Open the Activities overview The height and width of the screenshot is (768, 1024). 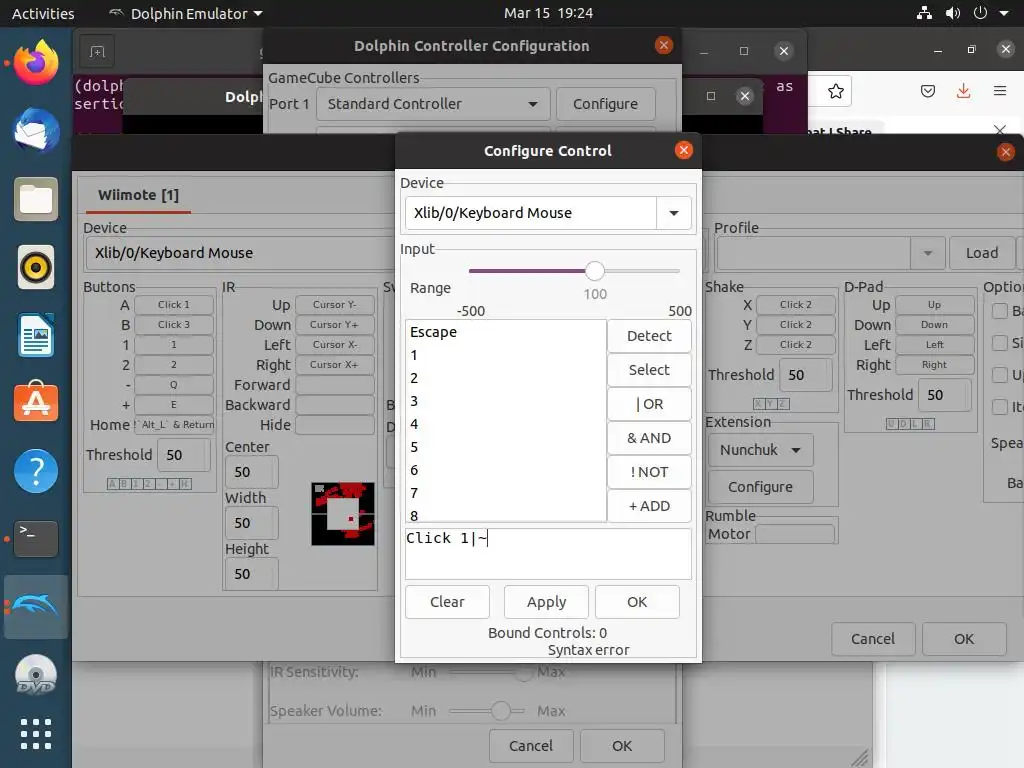(43, 13)
